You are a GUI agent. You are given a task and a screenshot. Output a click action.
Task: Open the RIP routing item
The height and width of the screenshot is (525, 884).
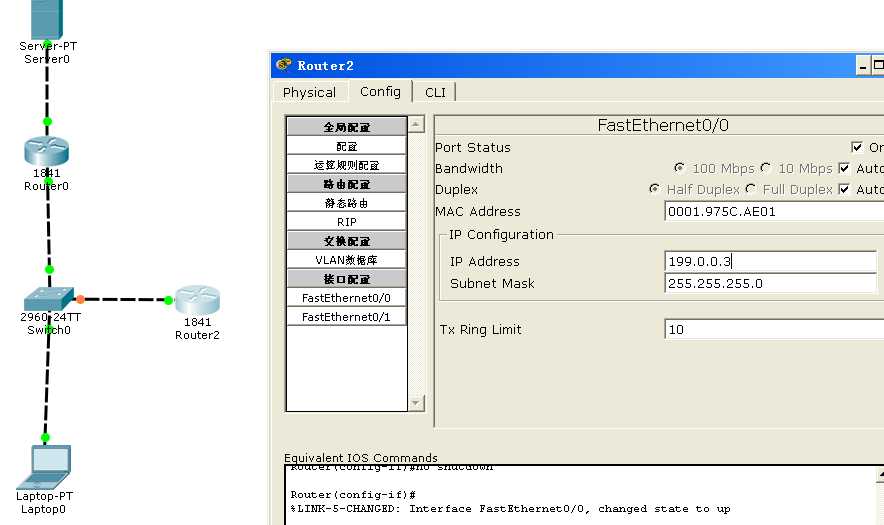346,222
